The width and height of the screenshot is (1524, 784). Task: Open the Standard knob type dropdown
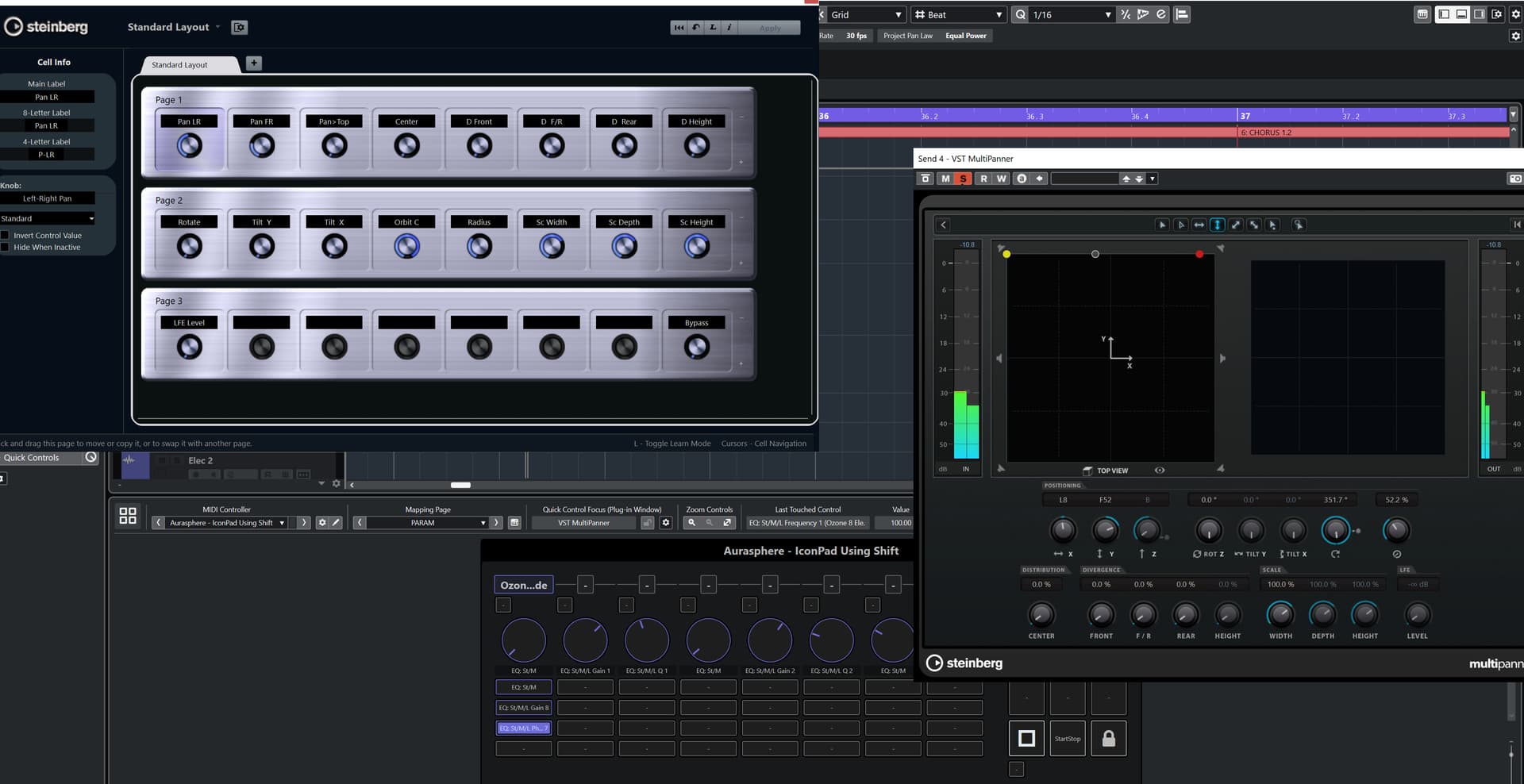tap(48, 218)
